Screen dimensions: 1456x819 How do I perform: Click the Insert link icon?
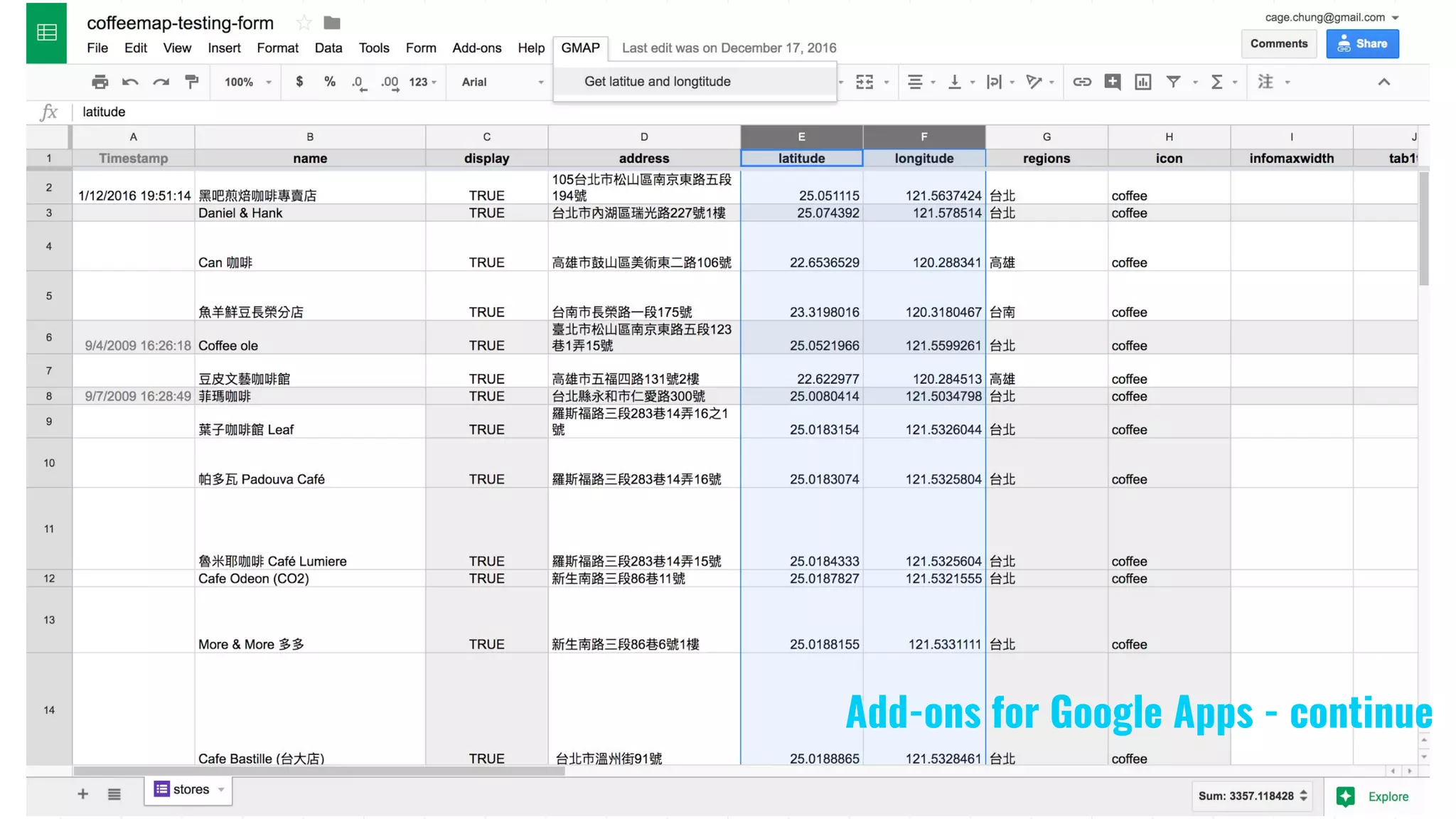(x=1082, y=82)
